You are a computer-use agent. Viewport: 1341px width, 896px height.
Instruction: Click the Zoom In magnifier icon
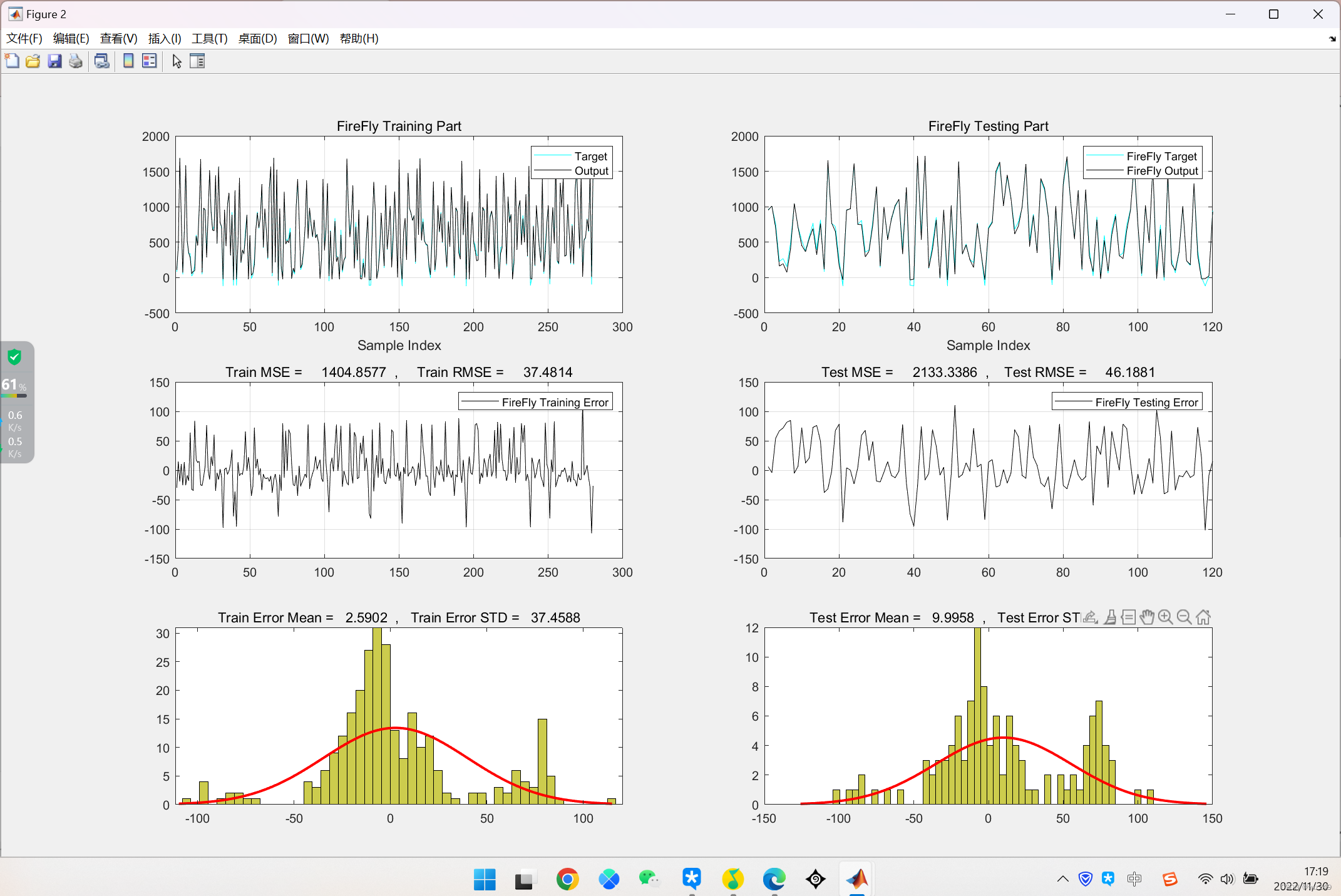pos(1165,617)
